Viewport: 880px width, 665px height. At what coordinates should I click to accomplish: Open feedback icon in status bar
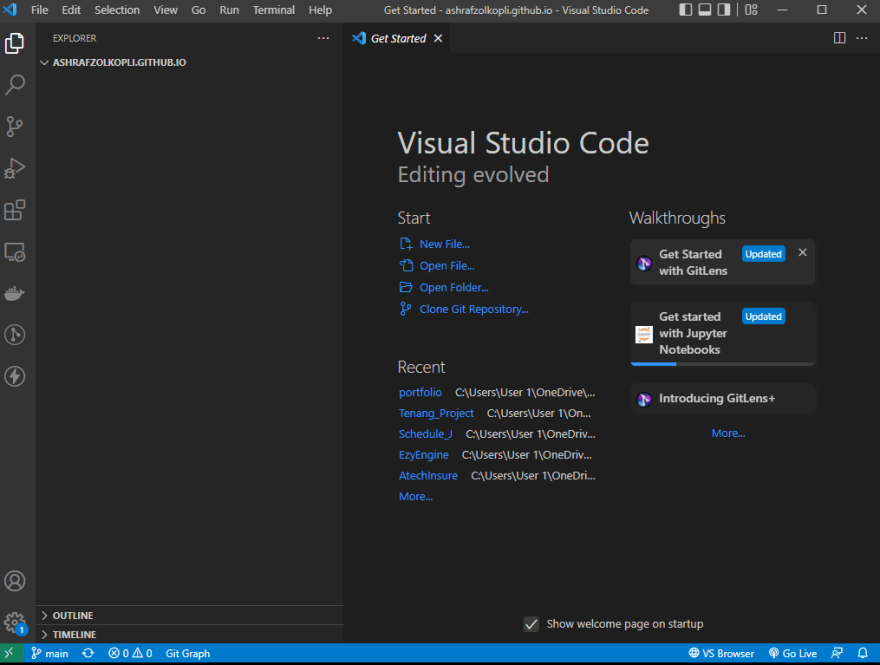837,653
